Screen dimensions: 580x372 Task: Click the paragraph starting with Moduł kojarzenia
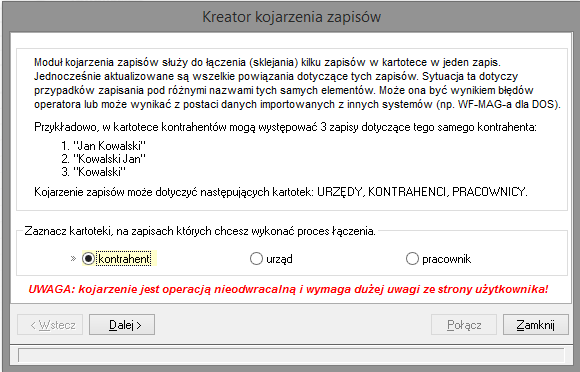(297, 83)
